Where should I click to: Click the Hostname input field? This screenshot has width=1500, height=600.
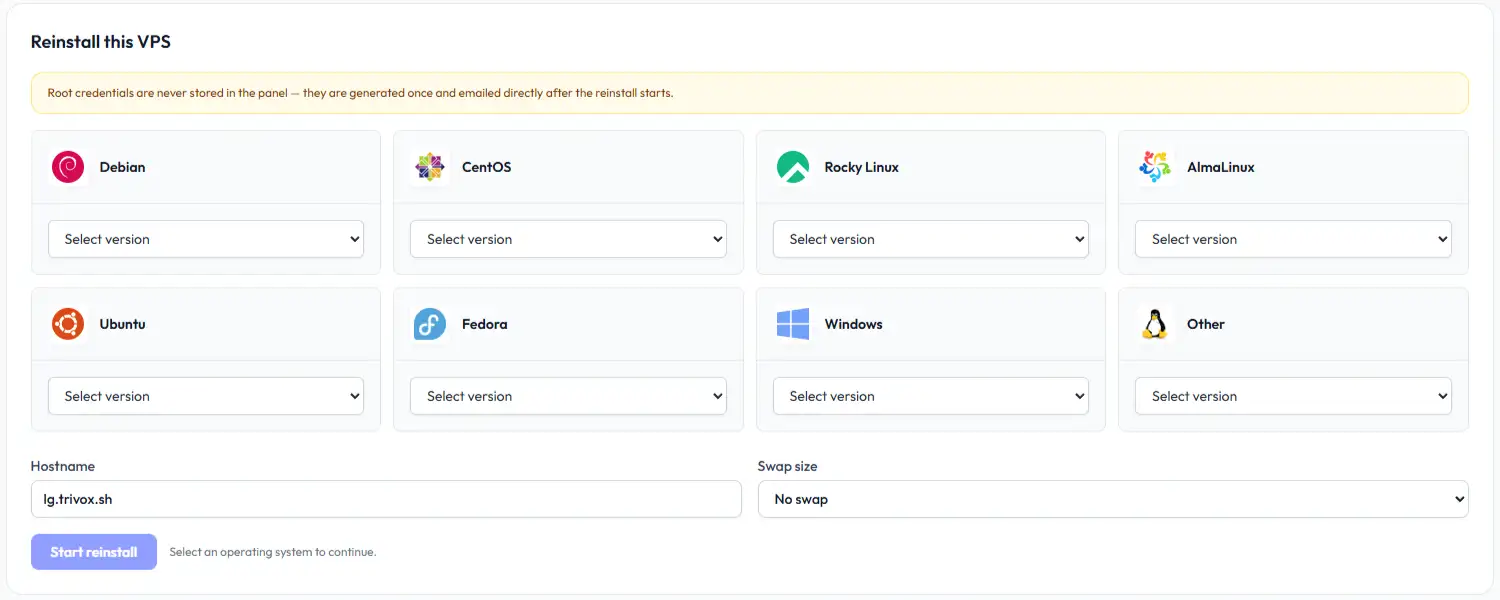[386, 499]
